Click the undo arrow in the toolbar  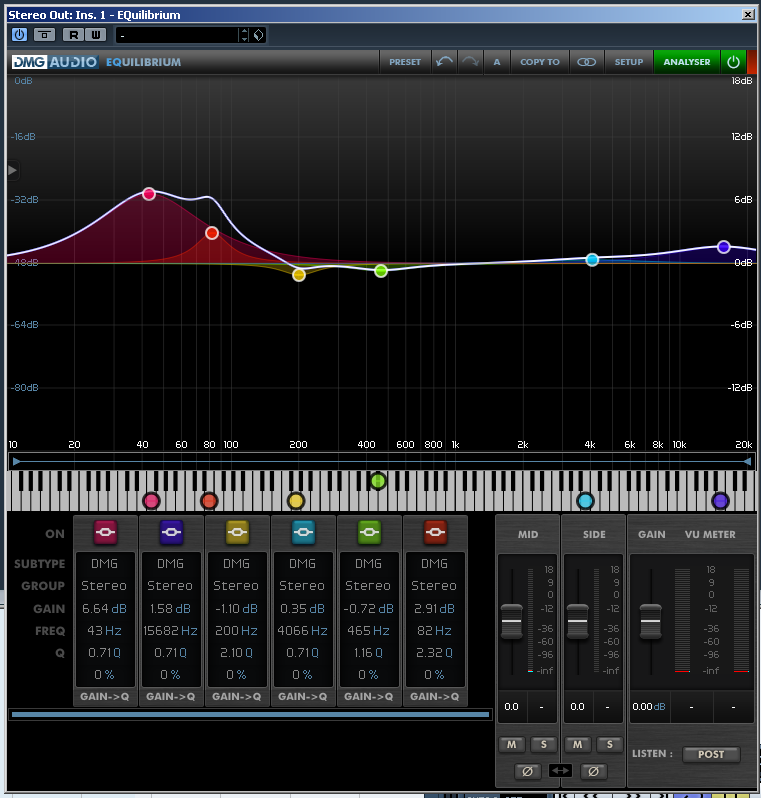[x=445, y=62]
